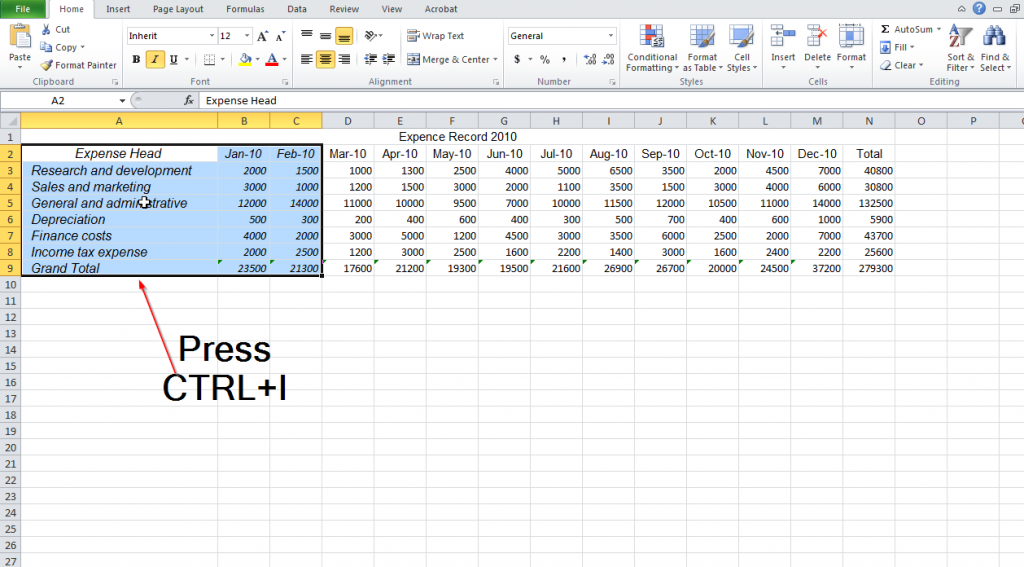Screen dimensions: 1024x567
Task: Open Sort & Filter
Action: point(961,48)
